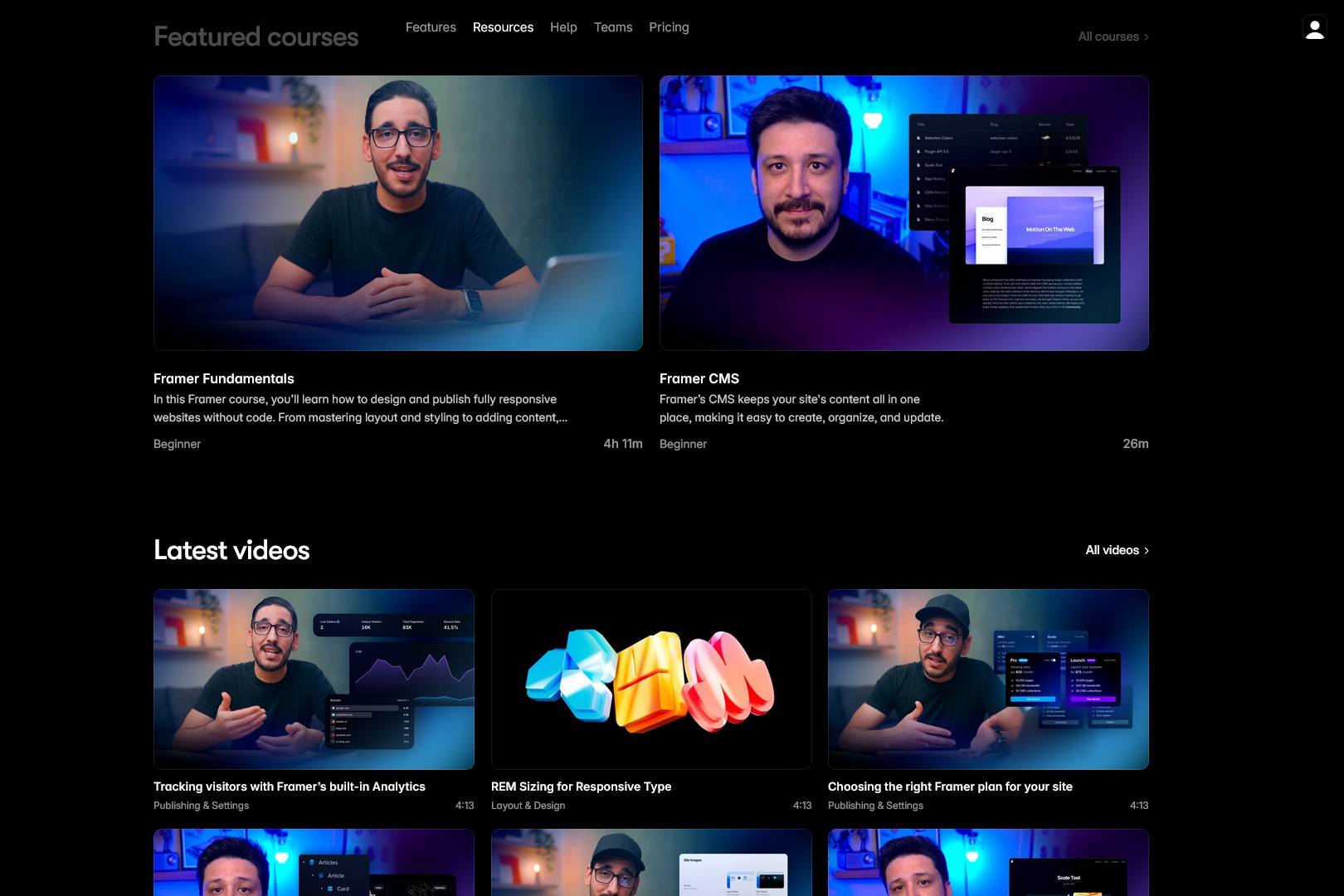
Task: Click the 4:13 duration of Choosing the right plan video
Action: (x=1139, y=806)
